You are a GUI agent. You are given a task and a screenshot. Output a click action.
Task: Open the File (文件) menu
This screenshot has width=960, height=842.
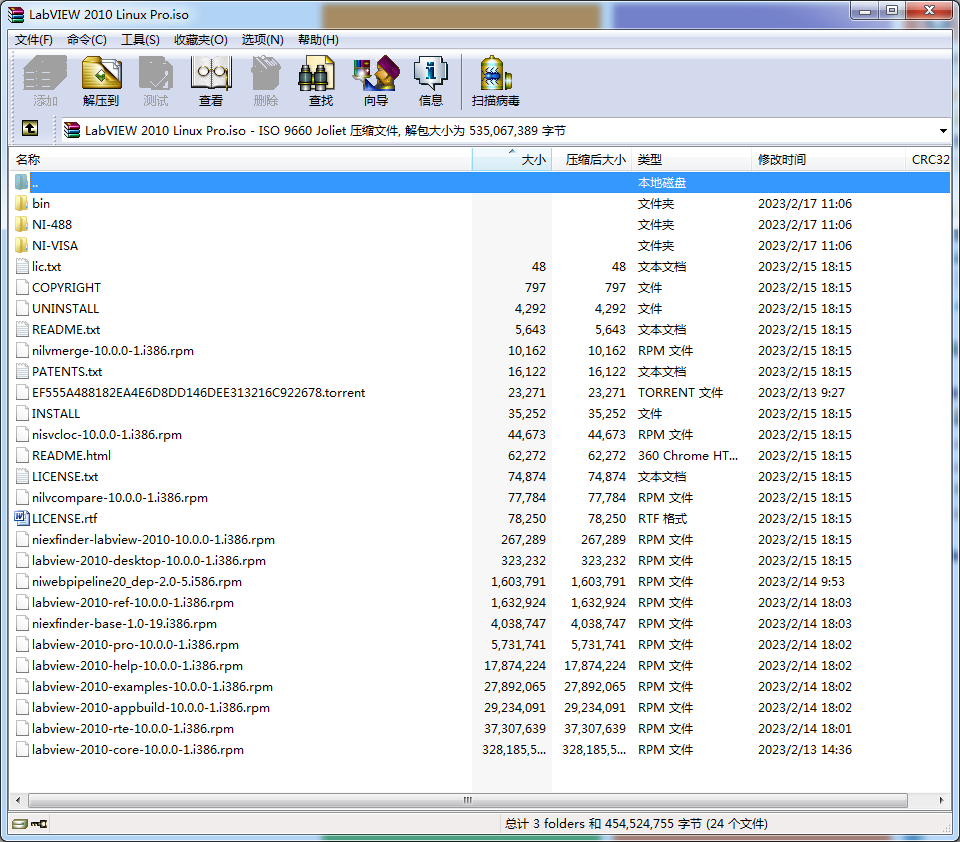click(x=34, y=40)
